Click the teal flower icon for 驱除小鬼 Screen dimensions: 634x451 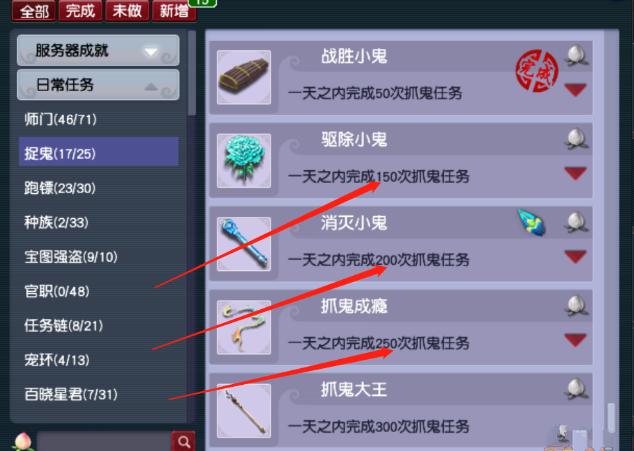[244, 161]
